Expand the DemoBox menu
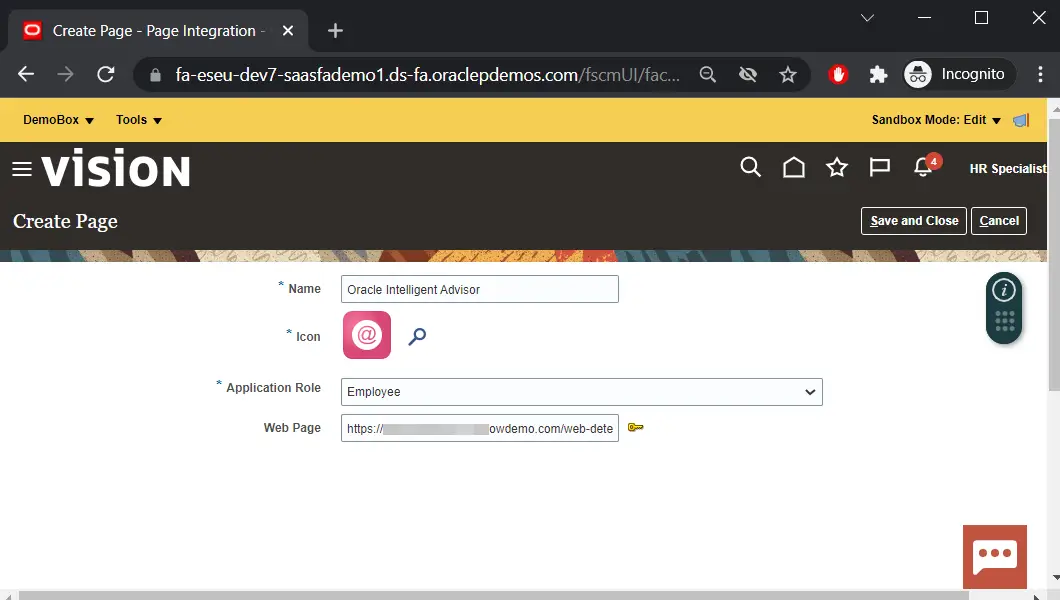This screenshot has height=600, width=1060. 58,120
